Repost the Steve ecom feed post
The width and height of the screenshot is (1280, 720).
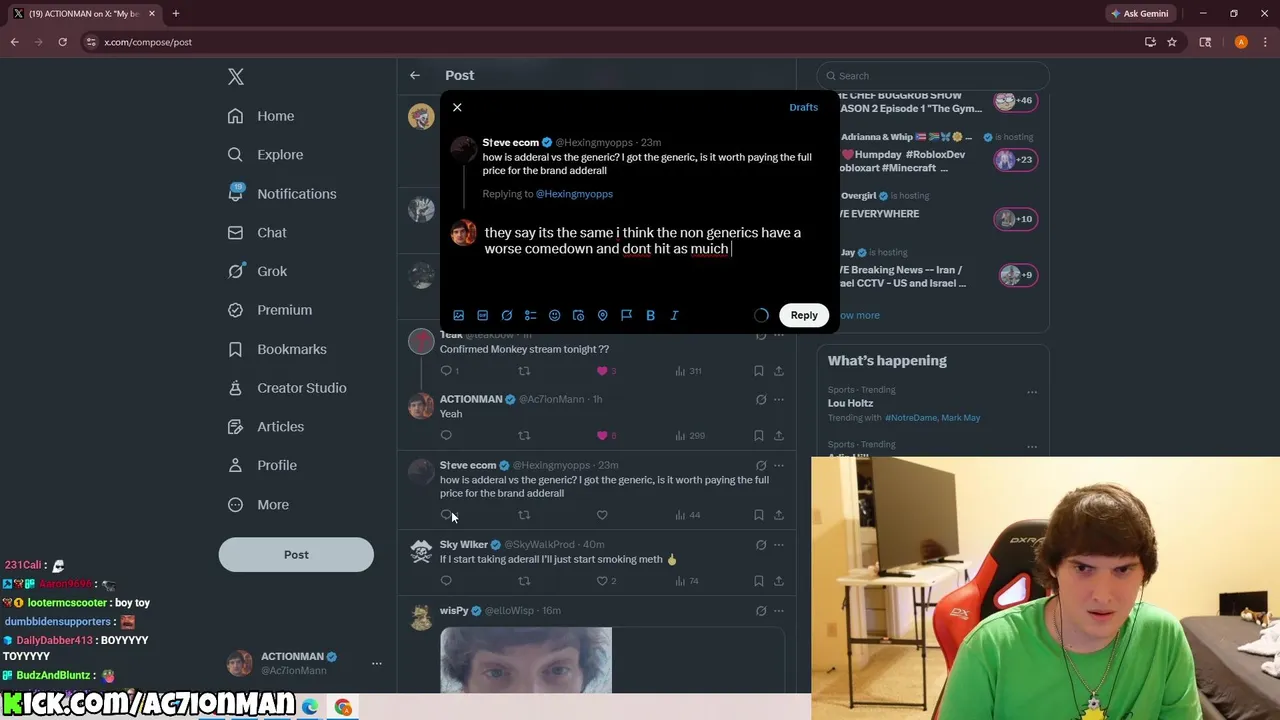click(524, 515)
